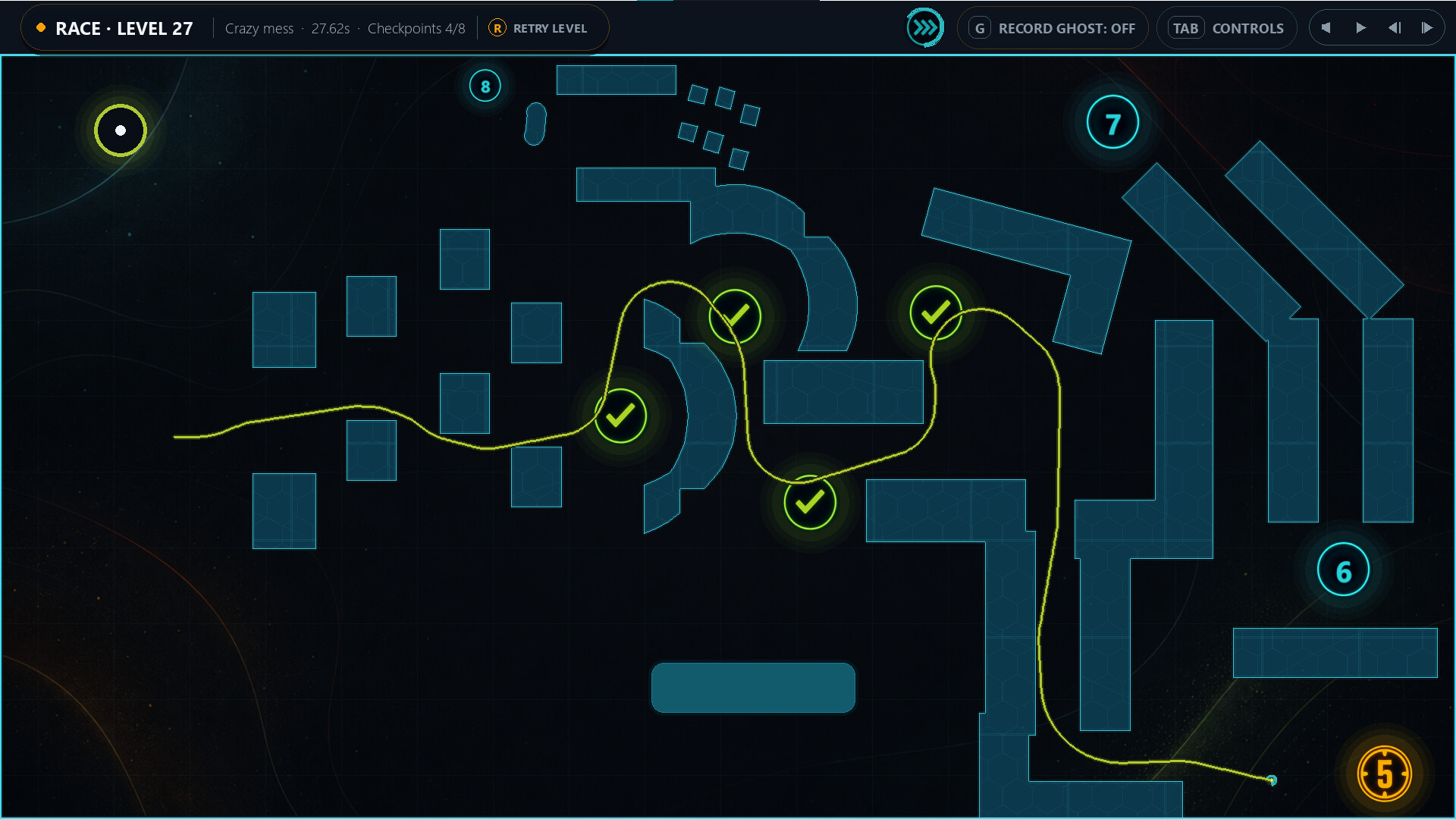Toggle Record Ghost off setting

tap(1053, 28)
